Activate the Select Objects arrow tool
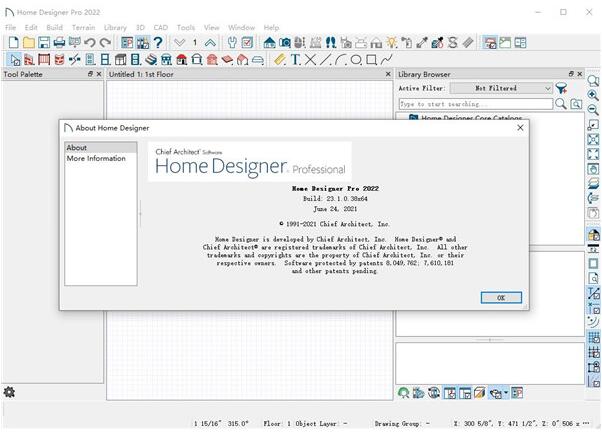Viewport: 602px width, 433px height. (15, 59)
